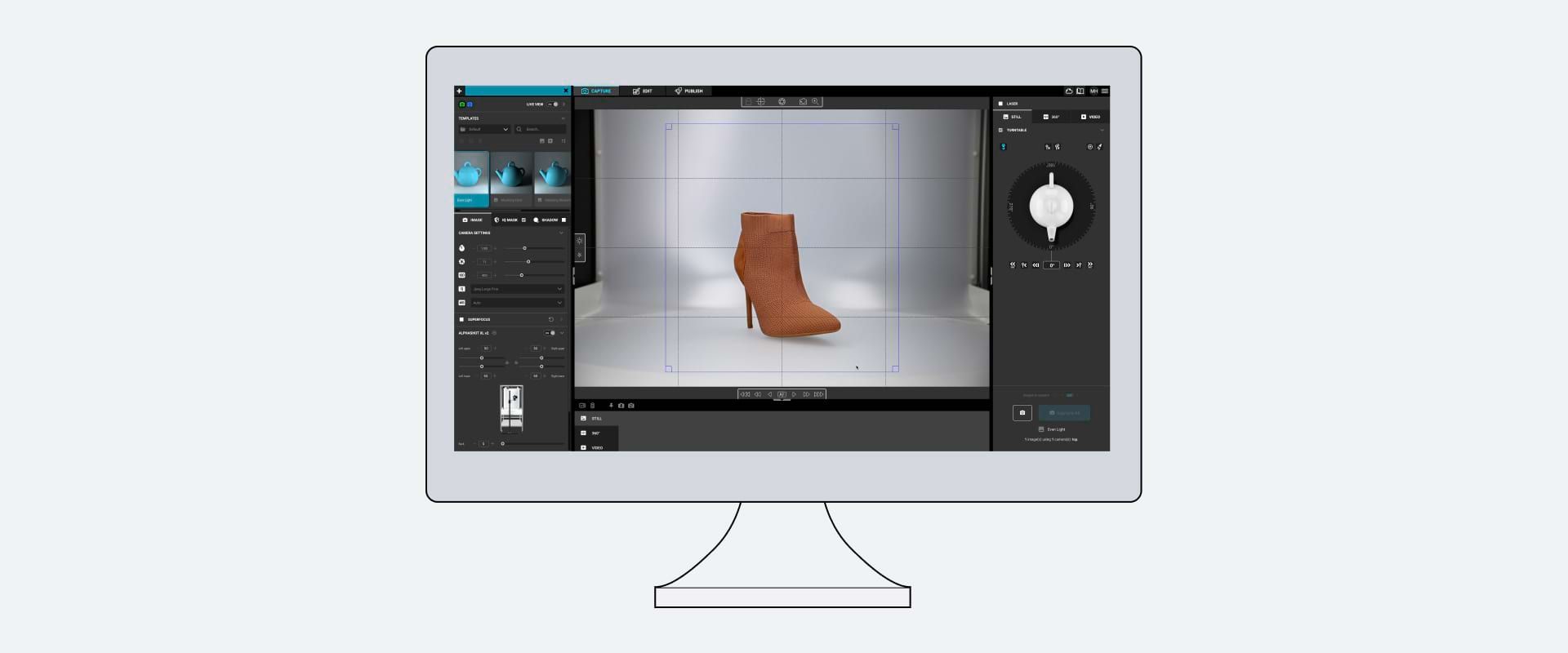Reset Superfocus with the circular arrow

click(551, 319)
